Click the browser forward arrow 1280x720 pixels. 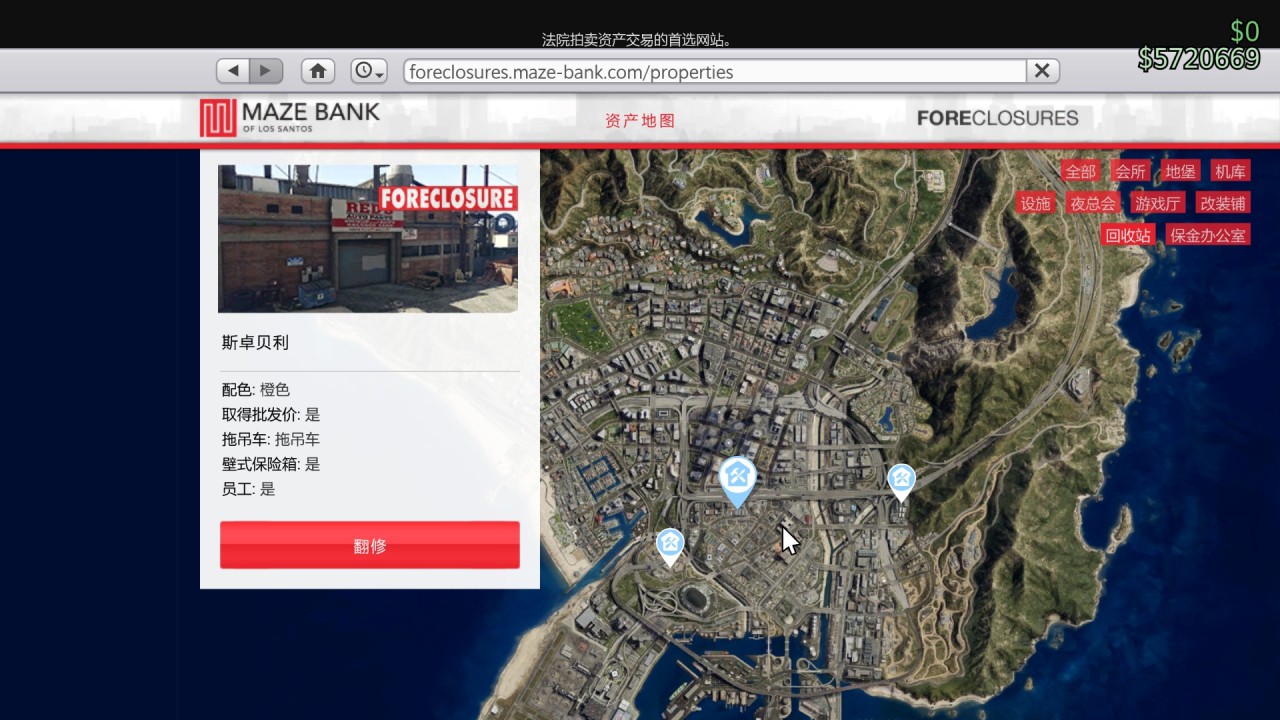pos(266,71)
